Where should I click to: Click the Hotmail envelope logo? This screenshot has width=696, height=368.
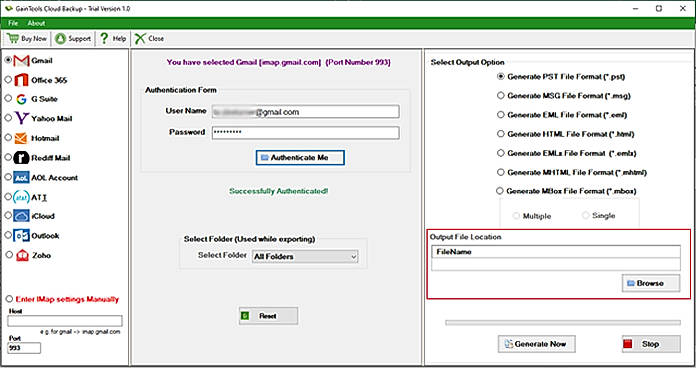point(21,138)
